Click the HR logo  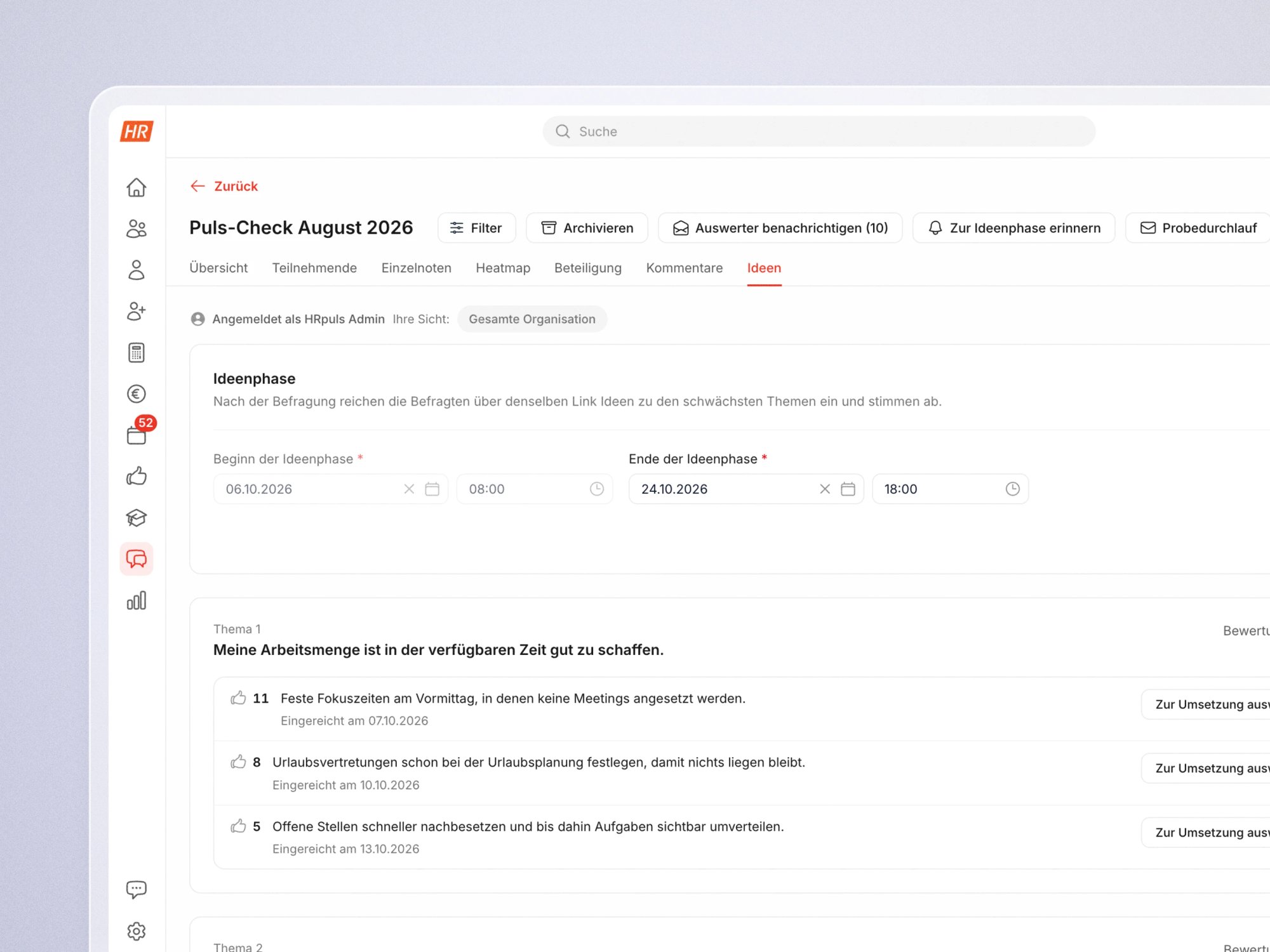coord(137,131)
